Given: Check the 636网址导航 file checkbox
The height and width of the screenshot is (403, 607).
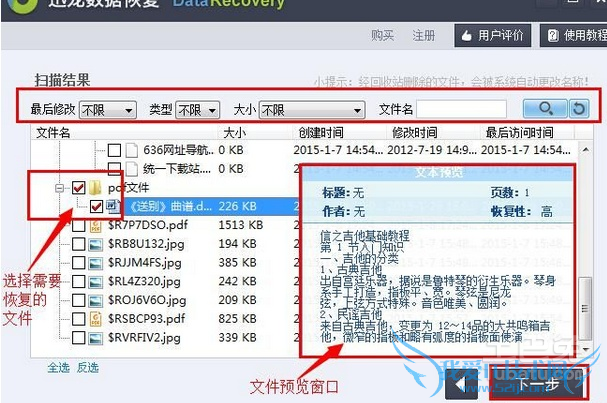Looking at the screenshot, I should 114,150.
